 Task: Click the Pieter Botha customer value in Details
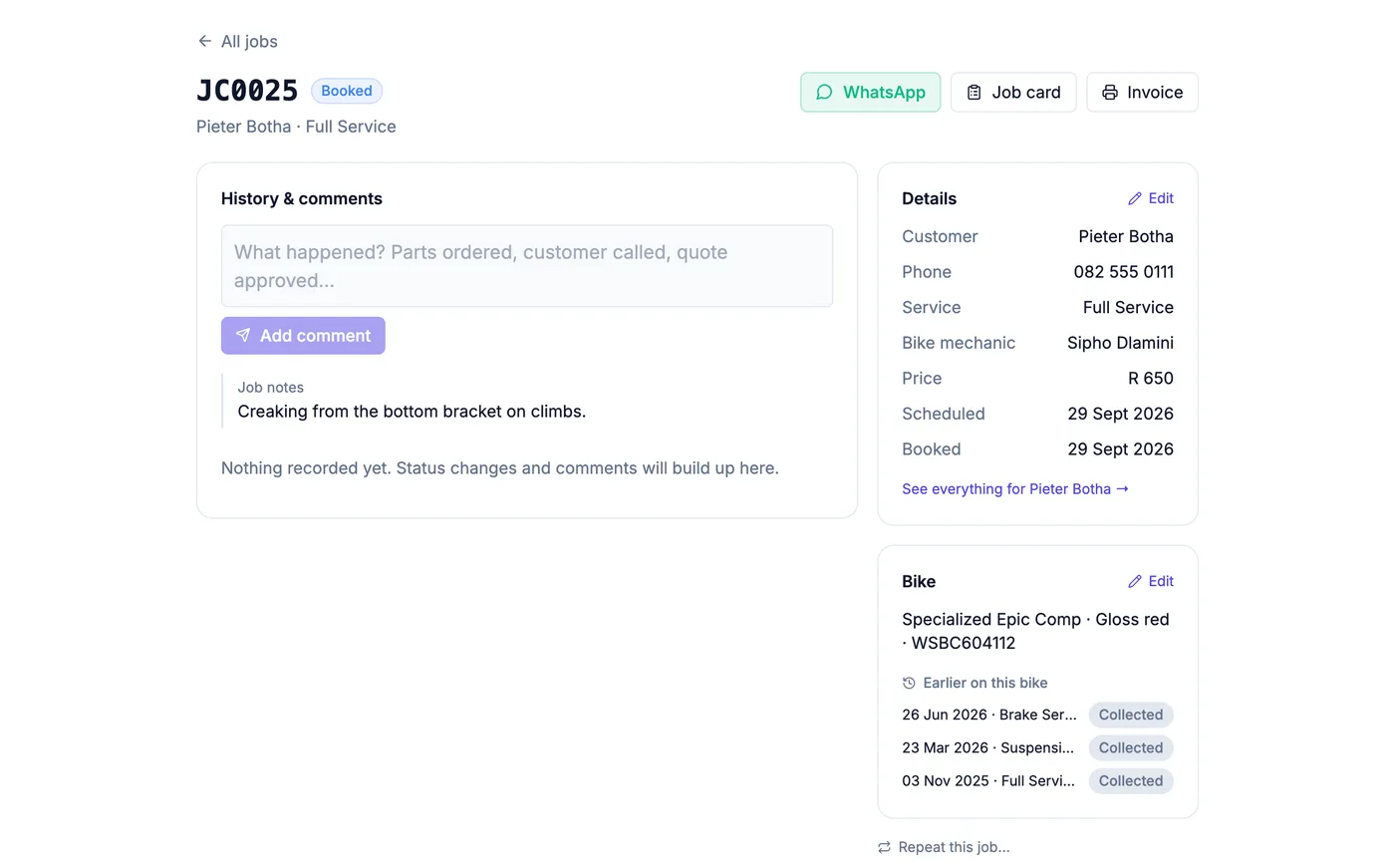point(1126,236)
